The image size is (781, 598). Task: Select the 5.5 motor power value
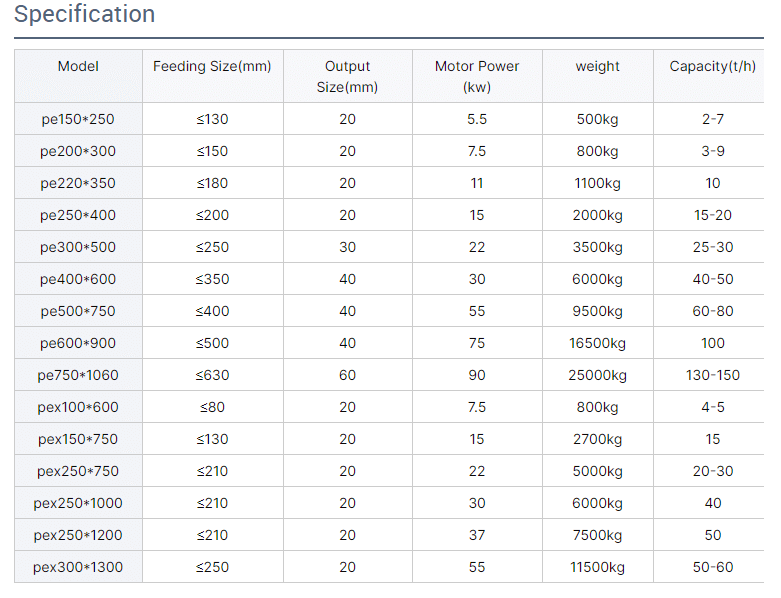477,119
